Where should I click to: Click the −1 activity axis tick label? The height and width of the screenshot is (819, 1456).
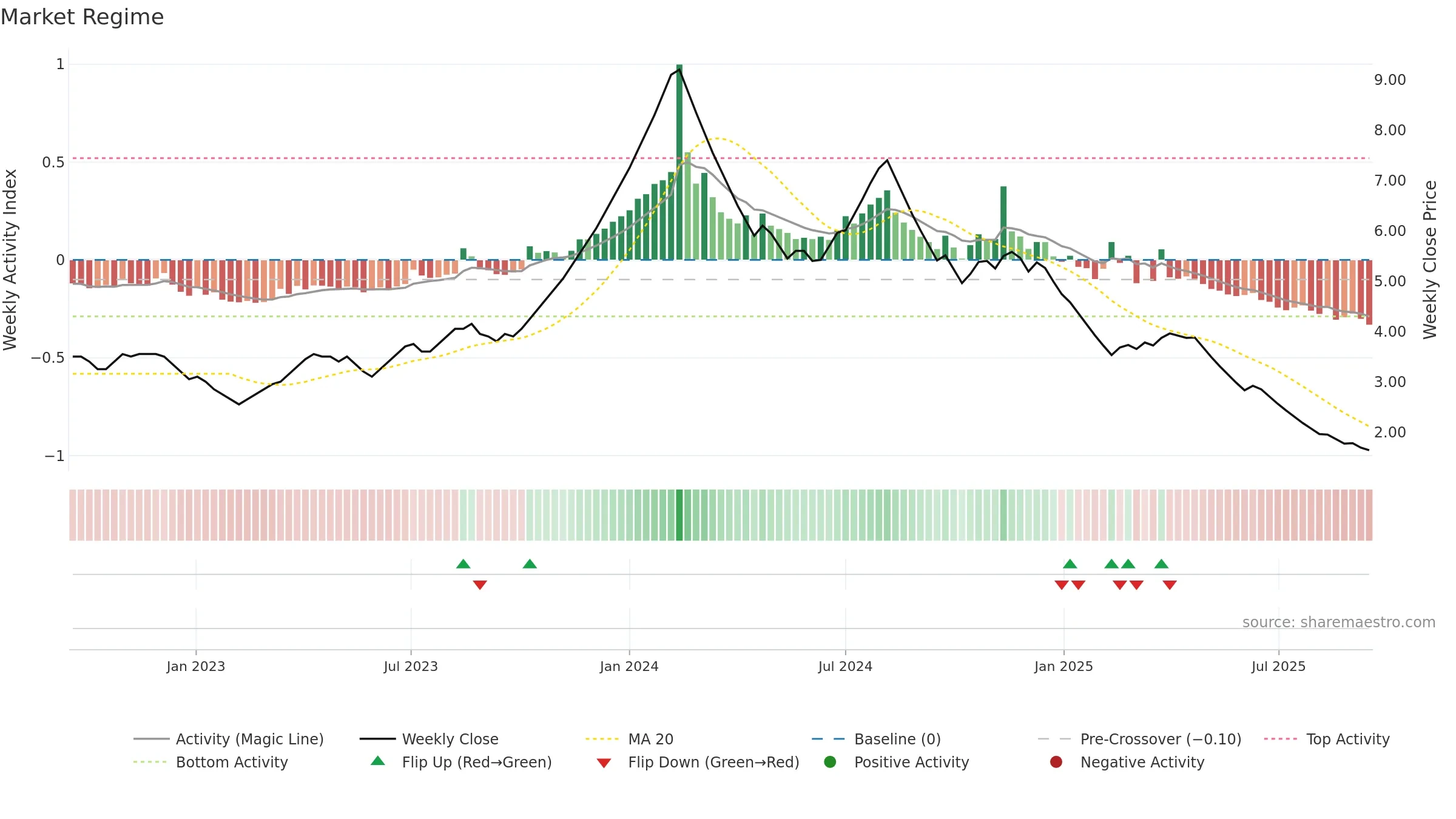tap(54, 456)
